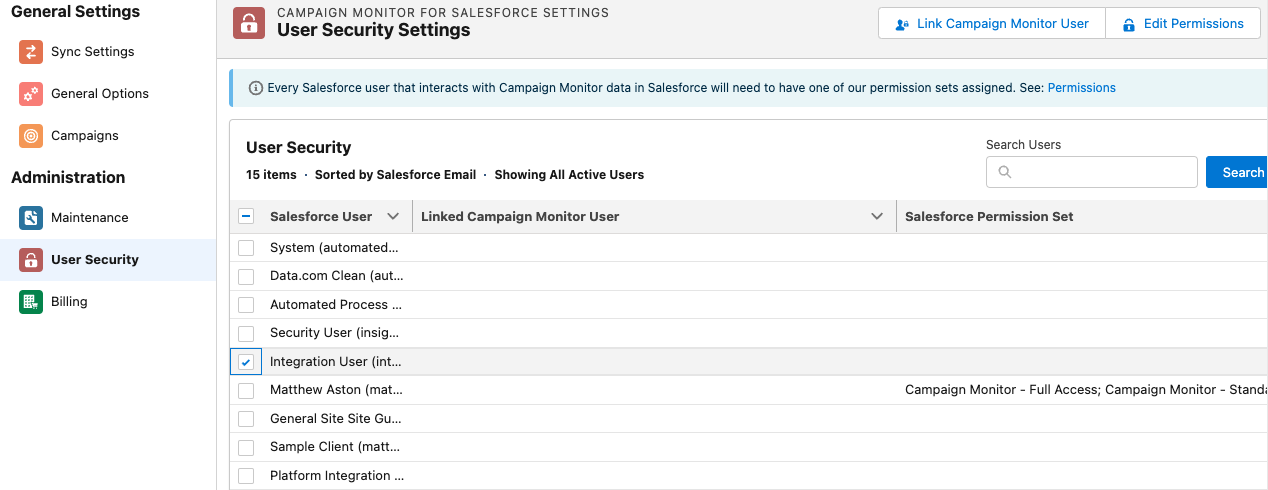Click the Campaigns target icon
1268x490 pixels.
tap(31, 136)
